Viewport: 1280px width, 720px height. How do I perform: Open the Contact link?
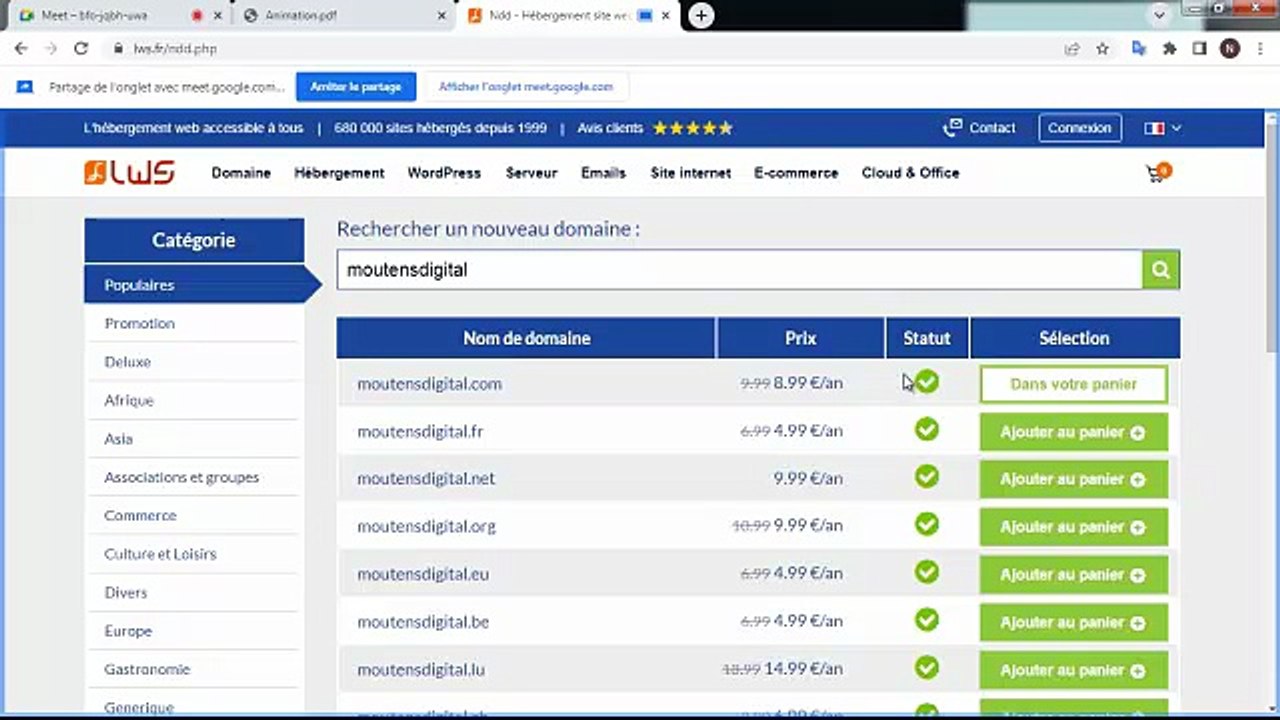pyautogui.click(x=980, y=128)
